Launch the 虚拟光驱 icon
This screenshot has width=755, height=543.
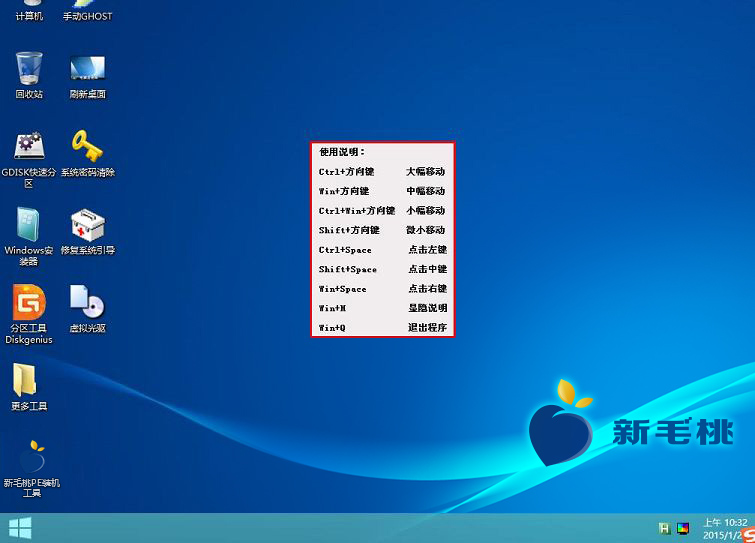pyautogui.click(x=87, y=309)
